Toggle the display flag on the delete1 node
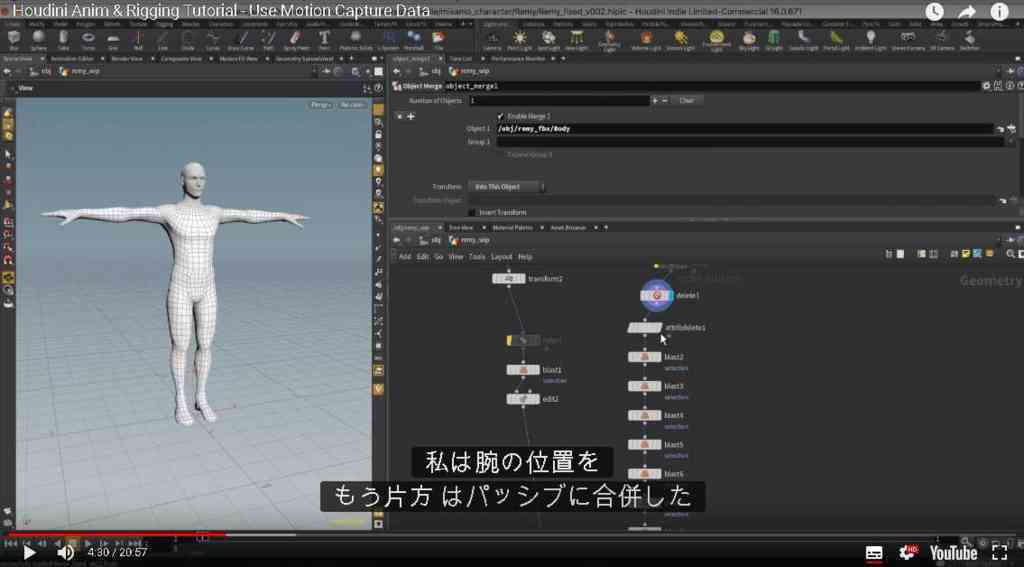 (x=669, y=296)
